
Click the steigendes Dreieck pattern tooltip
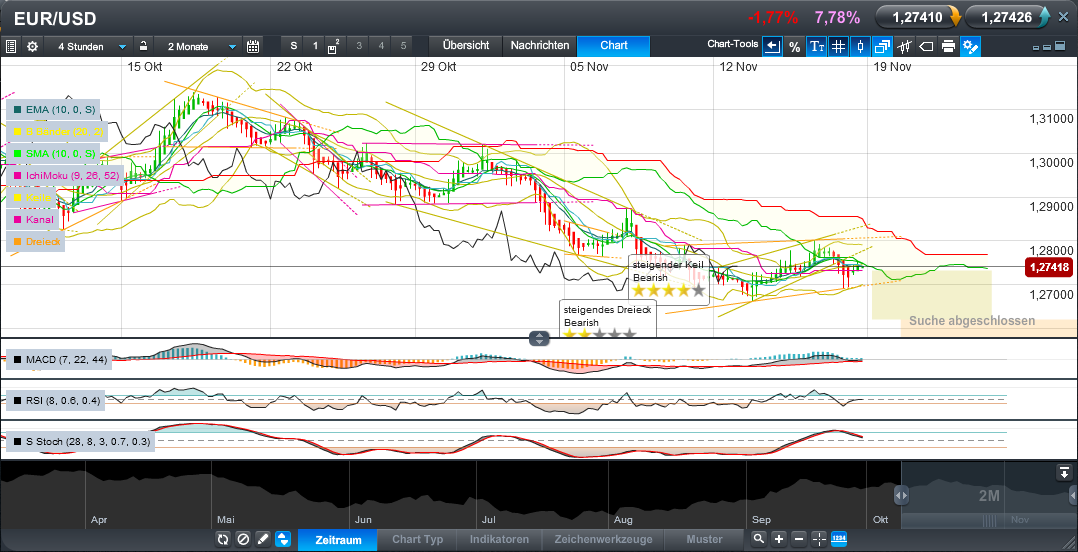(608, 319)
